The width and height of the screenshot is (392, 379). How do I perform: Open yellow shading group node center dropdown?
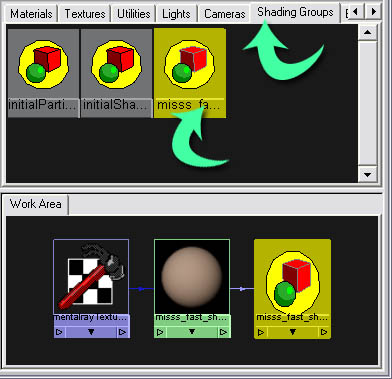pyautogui.click(x=292, y=332)
